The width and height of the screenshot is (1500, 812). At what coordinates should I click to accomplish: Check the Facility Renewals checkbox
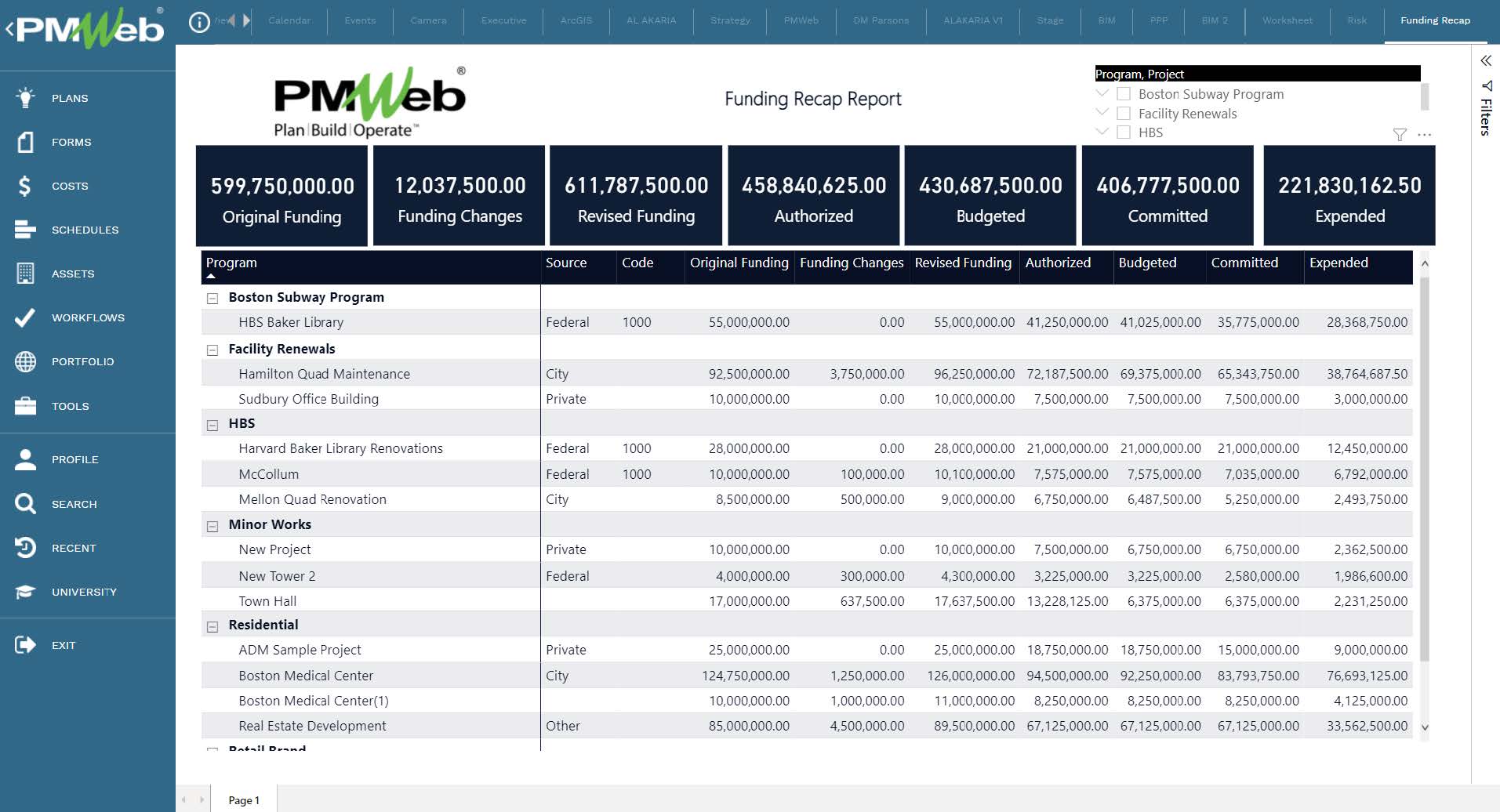point(1124,113)
